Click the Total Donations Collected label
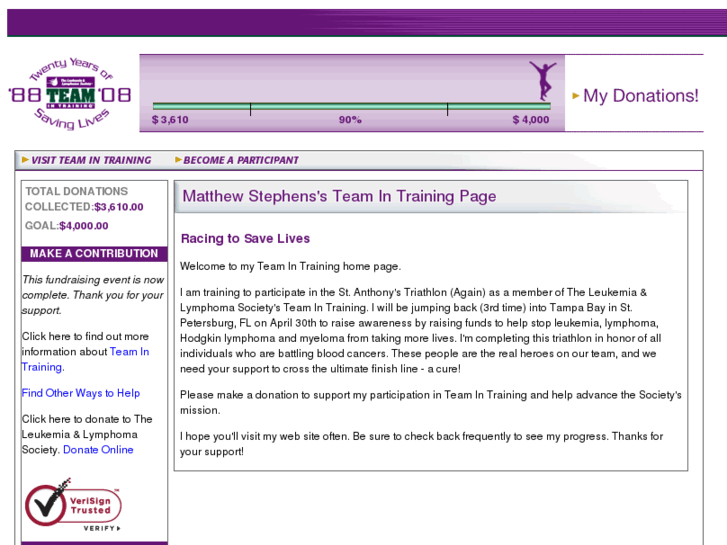 [x=77, y=199]
